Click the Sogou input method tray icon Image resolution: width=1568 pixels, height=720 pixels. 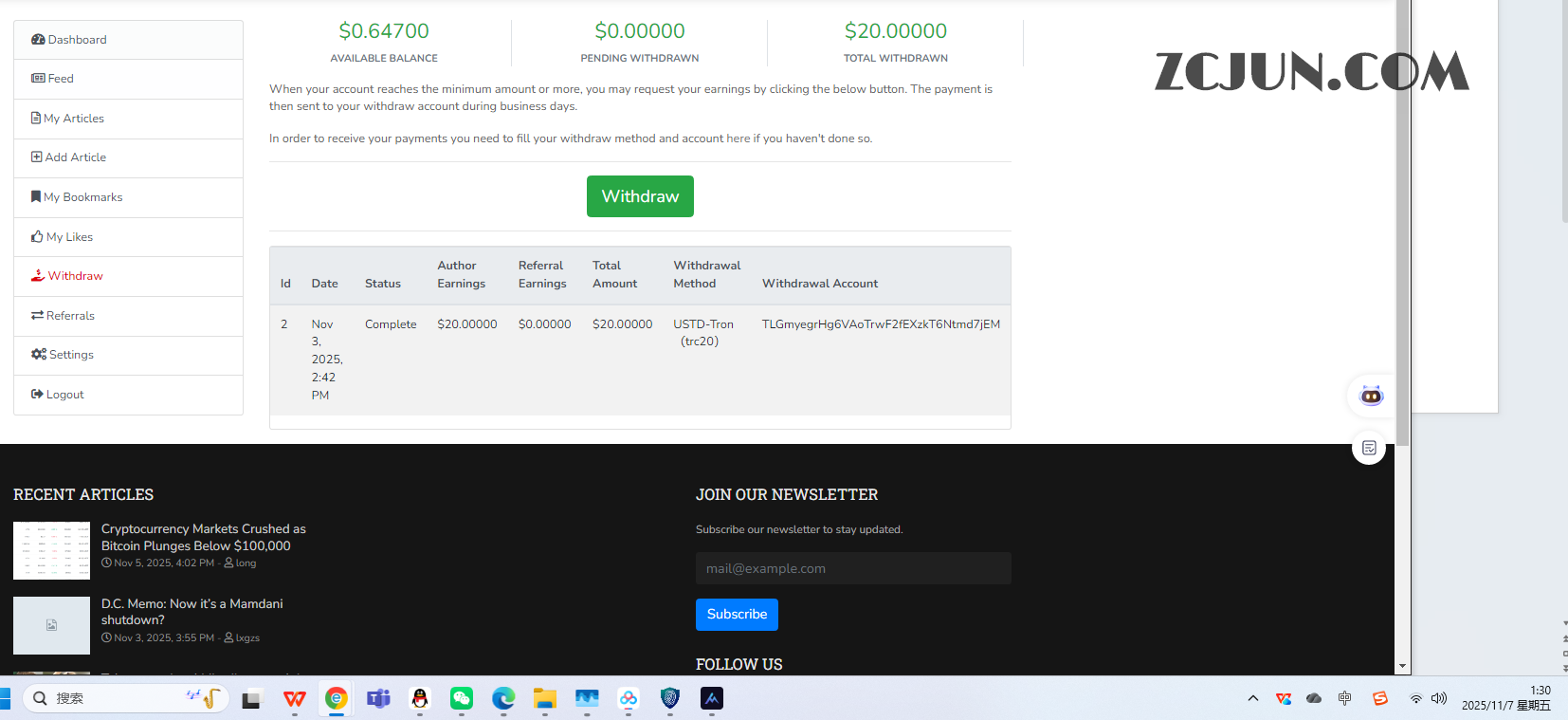[x=1380, y=699]
